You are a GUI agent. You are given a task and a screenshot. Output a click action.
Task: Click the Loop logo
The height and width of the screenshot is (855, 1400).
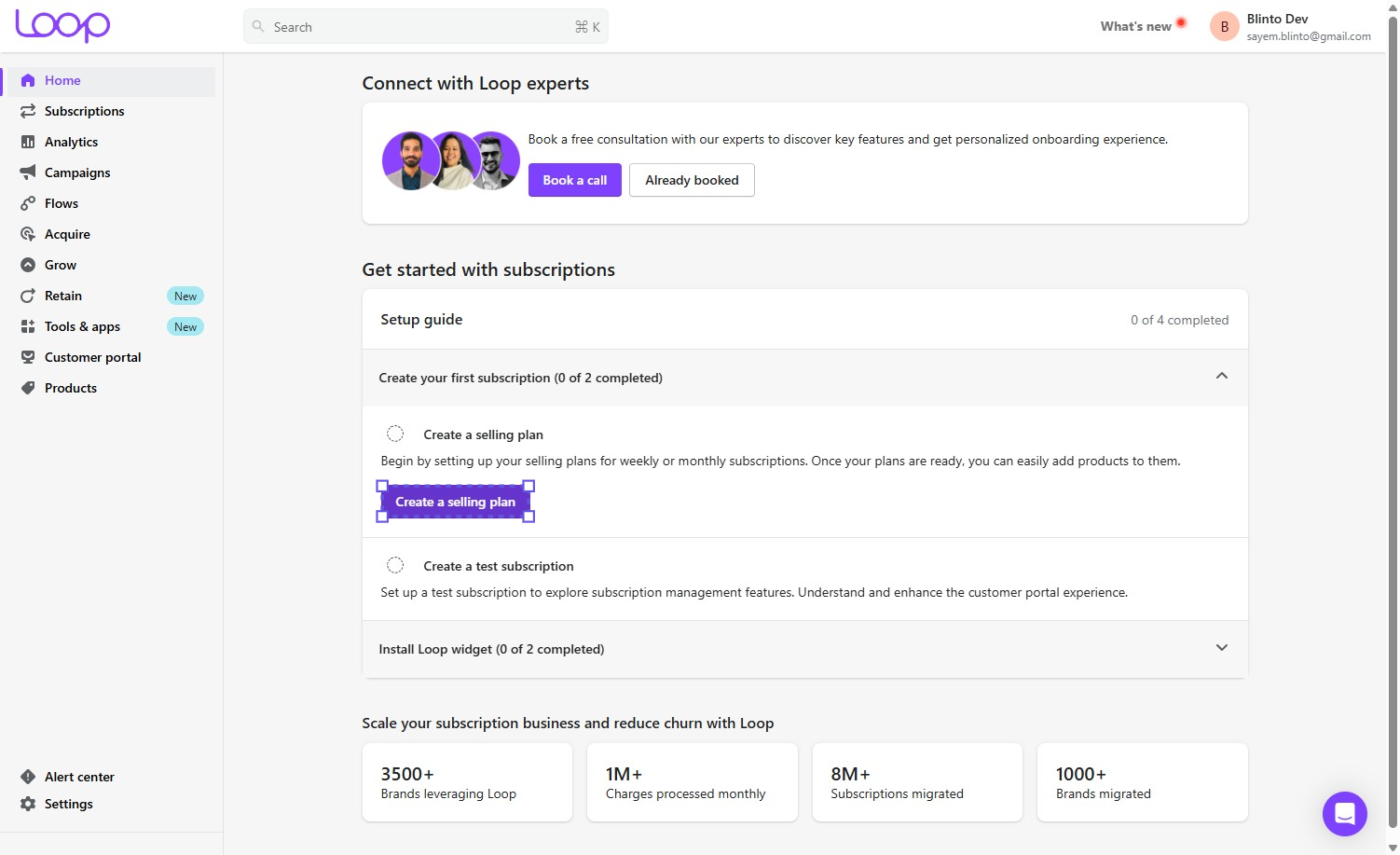(x=62, y=26)
